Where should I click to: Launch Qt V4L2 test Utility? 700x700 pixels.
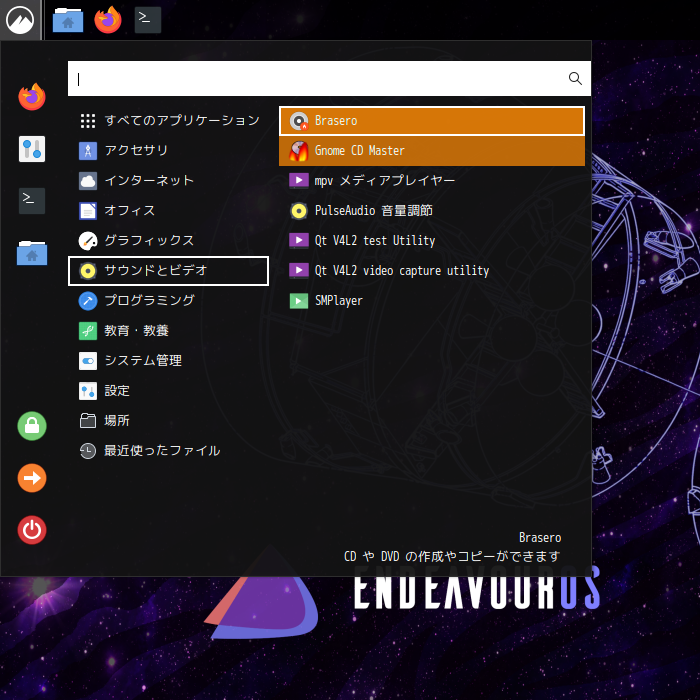(432, 241)
